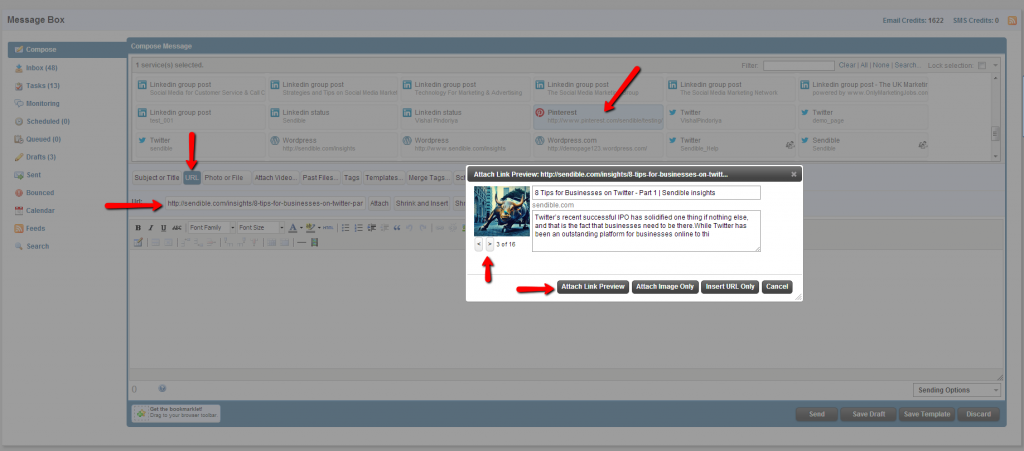Open the Sending Options dropdown
The width and height of the screenshot is (1024, 451).
[957, 390]
